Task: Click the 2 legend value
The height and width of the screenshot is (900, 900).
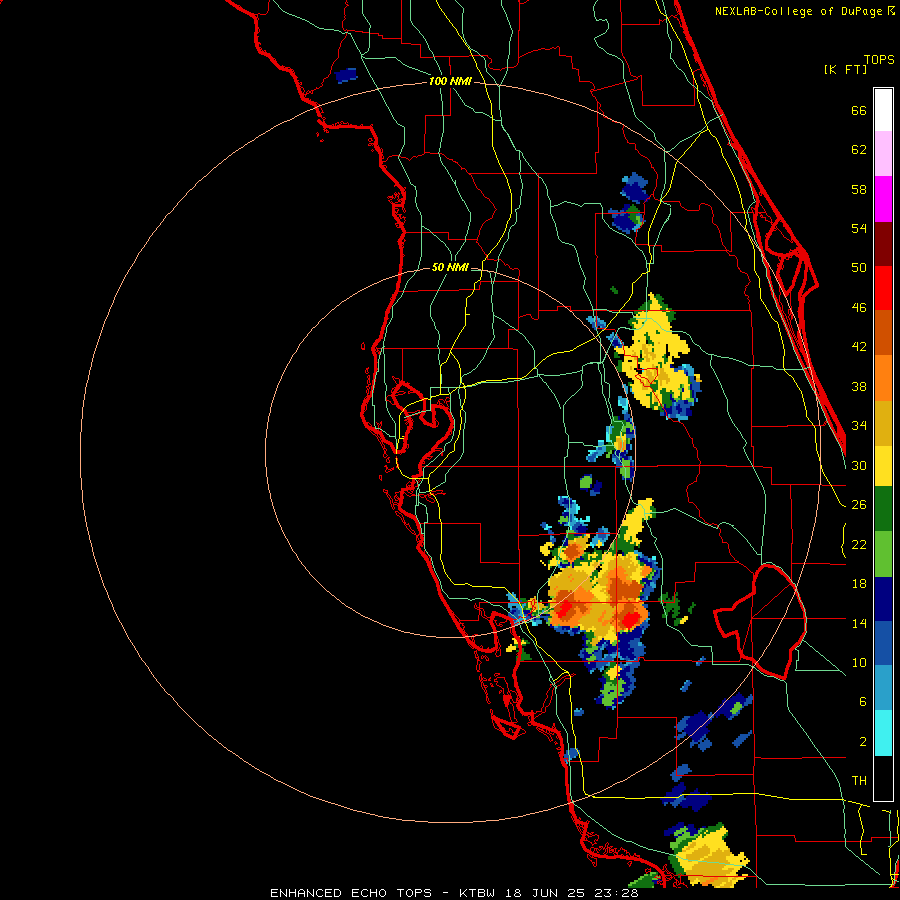Action: [863, 742]
